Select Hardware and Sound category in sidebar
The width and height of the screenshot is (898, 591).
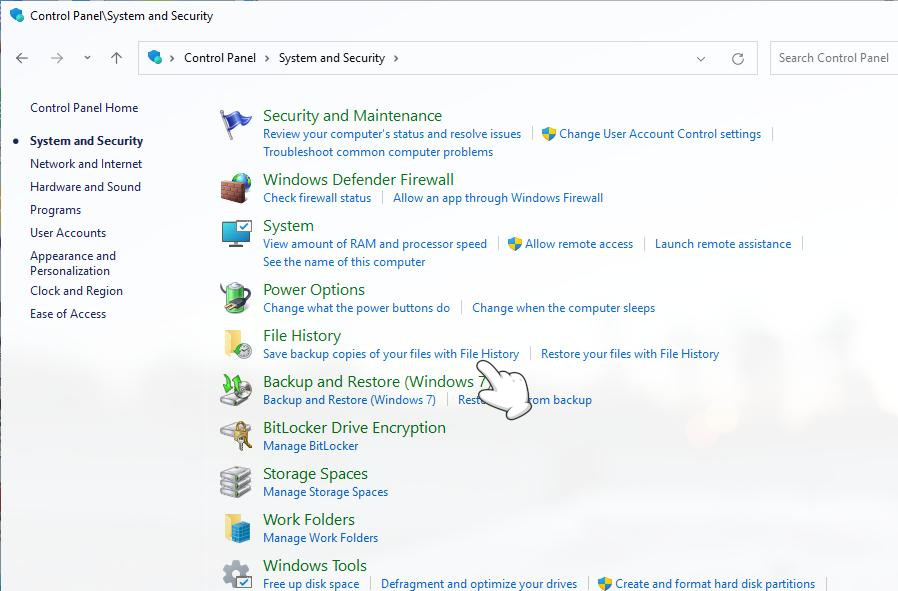tap(85, 187)
